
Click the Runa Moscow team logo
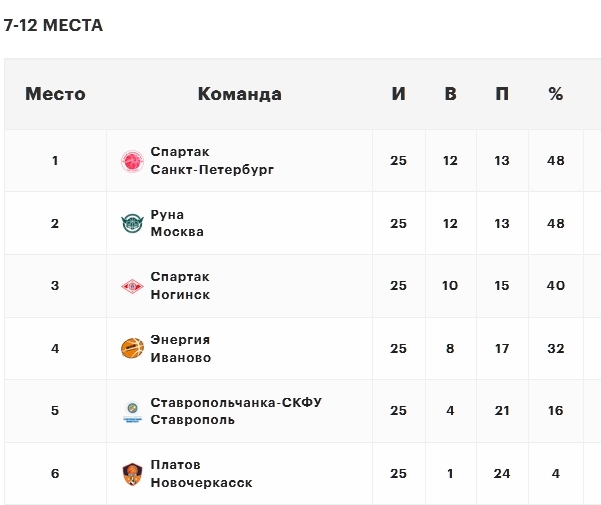[x=132, y=224]
